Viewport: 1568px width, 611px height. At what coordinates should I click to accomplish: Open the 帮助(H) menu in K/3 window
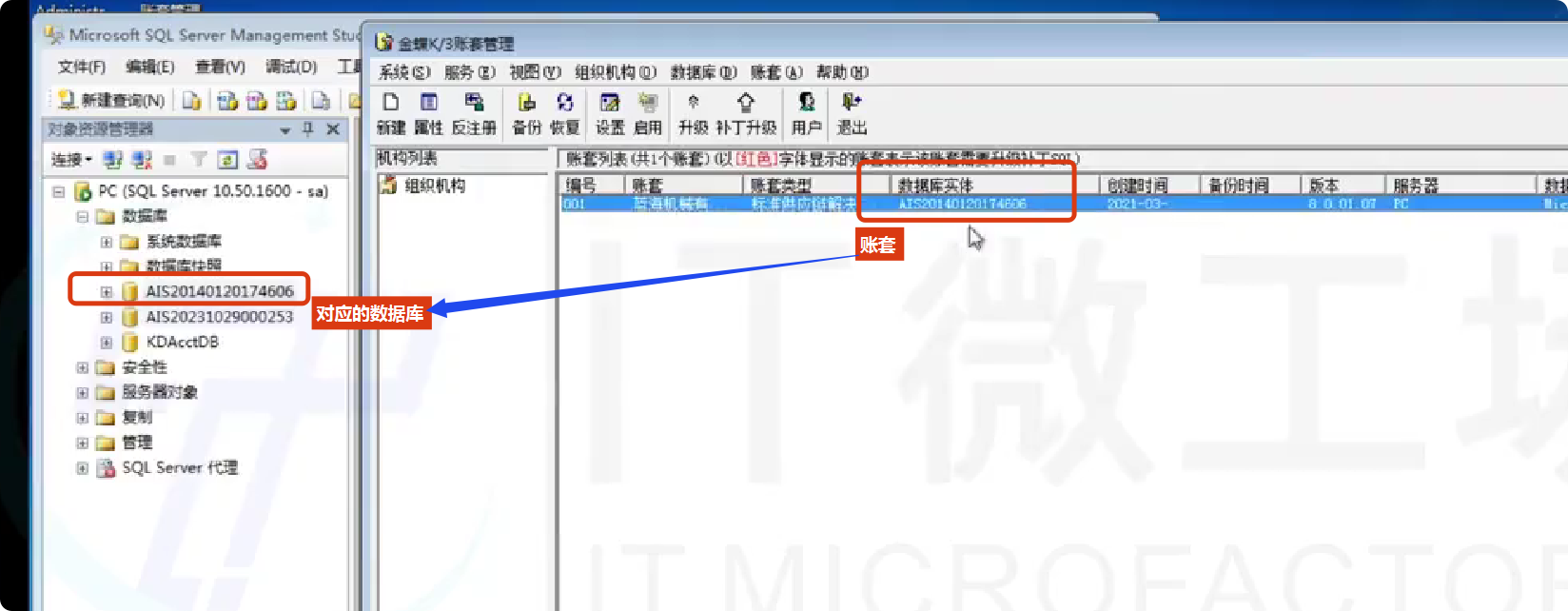[x=842, y=72]
